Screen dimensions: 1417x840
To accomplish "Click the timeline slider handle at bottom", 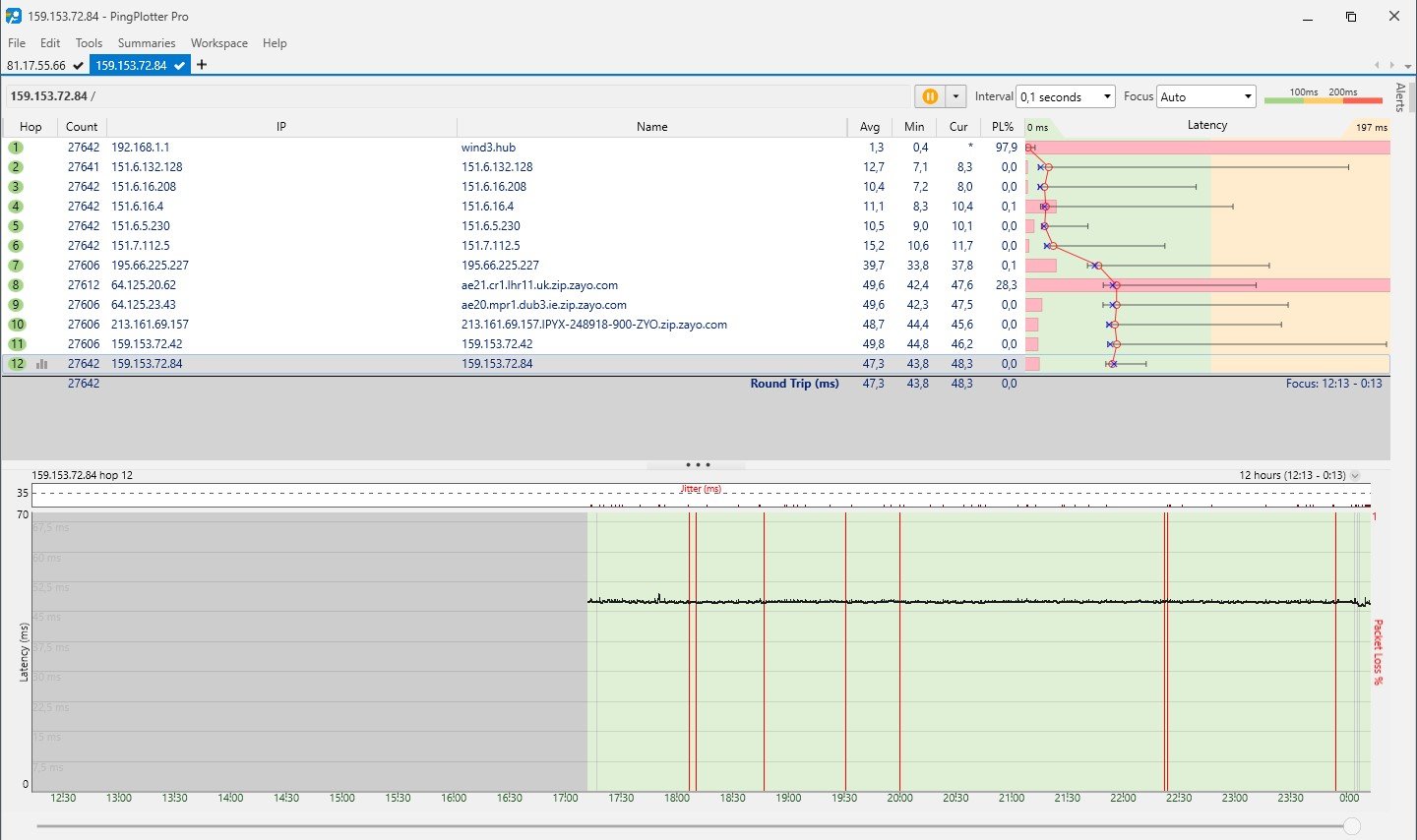I will tap(1351, 826).
